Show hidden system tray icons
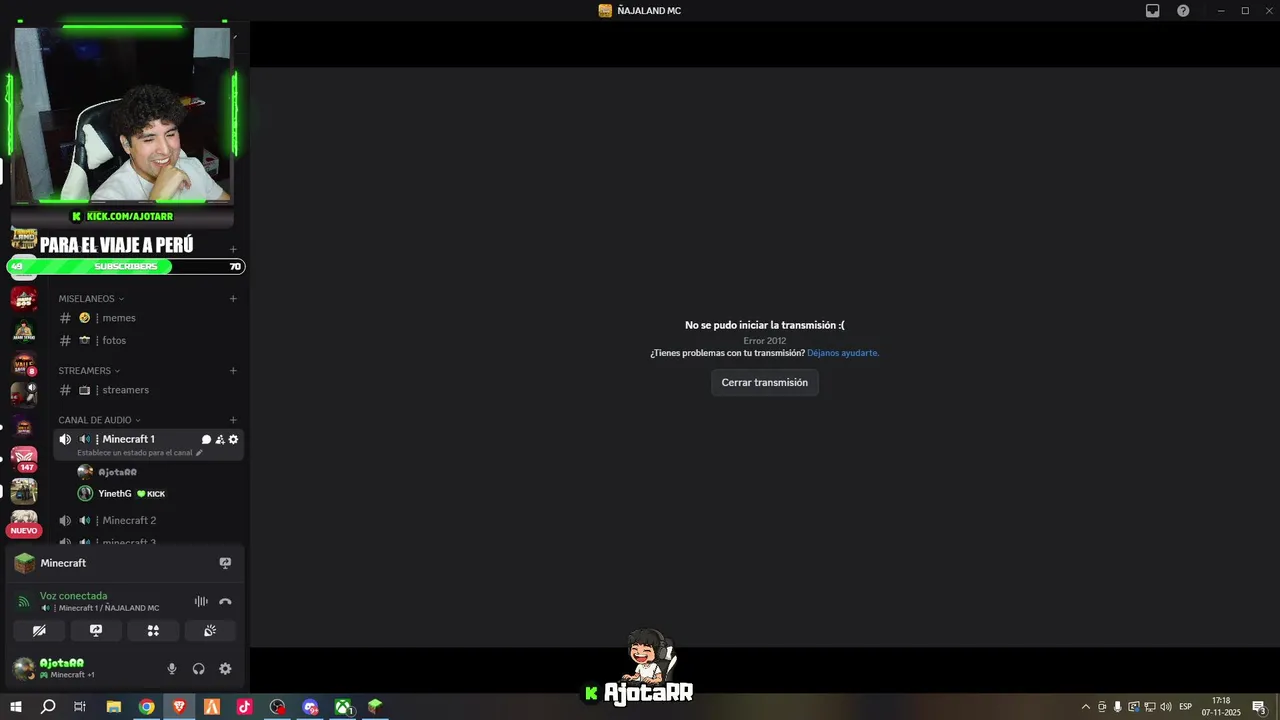The height and width of the screenshot is (720, 1280). pyautogui.click(x=1086, y=707)
